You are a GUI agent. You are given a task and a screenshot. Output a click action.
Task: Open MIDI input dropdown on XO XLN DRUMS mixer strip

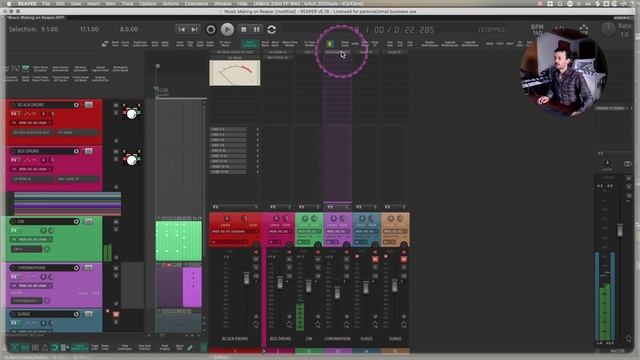(x=235, y=231)
